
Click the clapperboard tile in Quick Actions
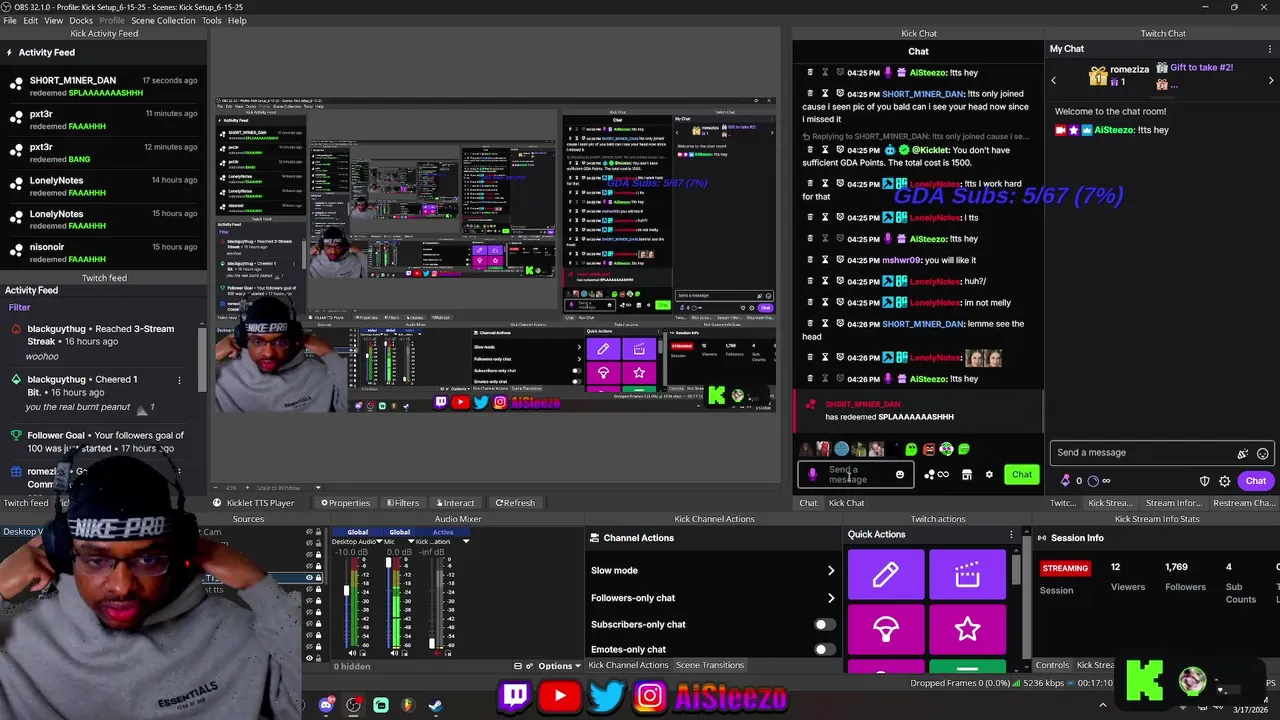967,574
